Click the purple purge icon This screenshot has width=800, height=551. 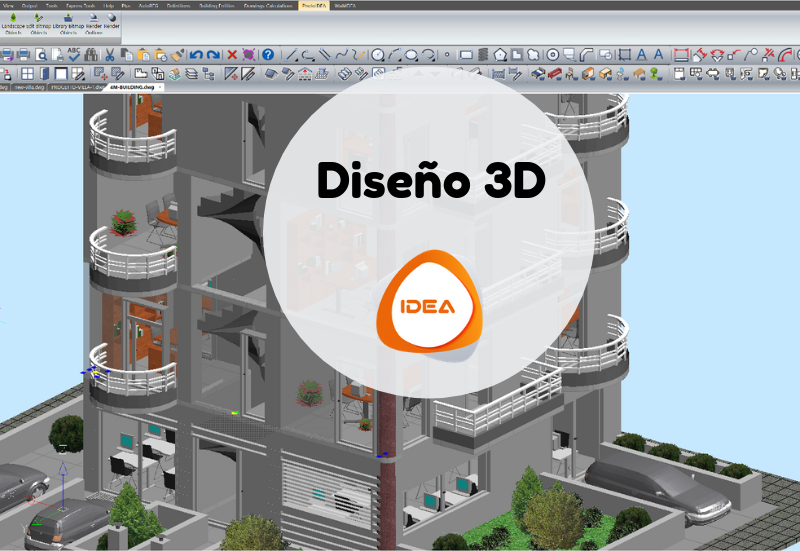point(249,55)
